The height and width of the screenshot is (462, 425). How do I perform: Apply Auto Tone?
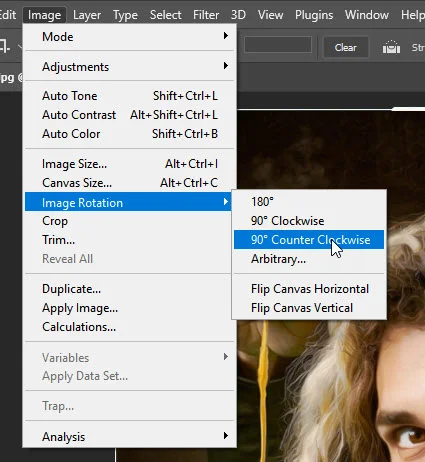129,96
